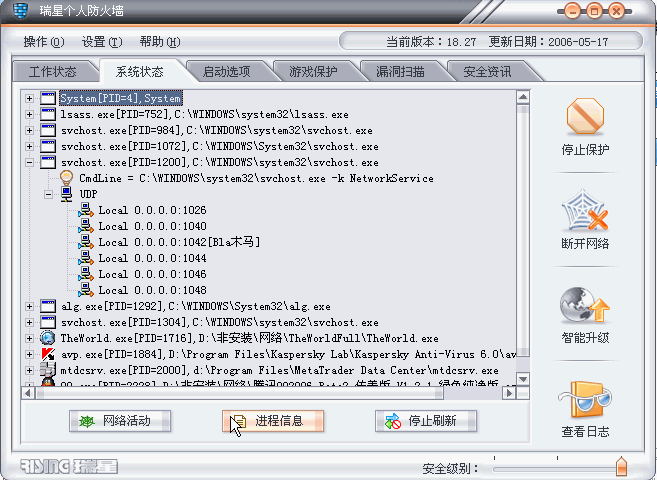The width and height of the screenshot is (657, 480).
Task: Click the 进程信息 button
Action: (x=273, y=421)
